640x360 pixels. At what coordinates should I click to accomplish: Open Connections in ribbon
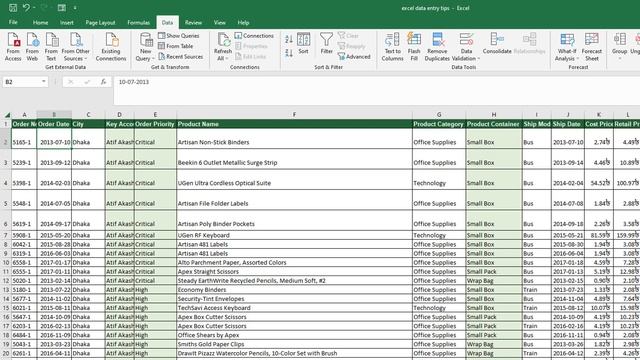coord(254,36)
